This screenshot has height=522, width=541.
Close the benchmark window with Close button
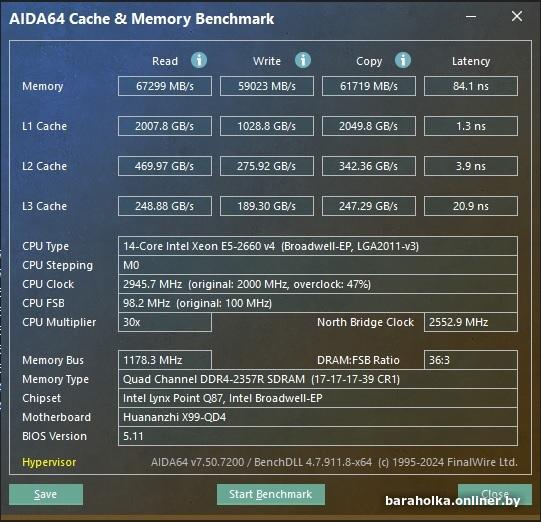point(495,494)
